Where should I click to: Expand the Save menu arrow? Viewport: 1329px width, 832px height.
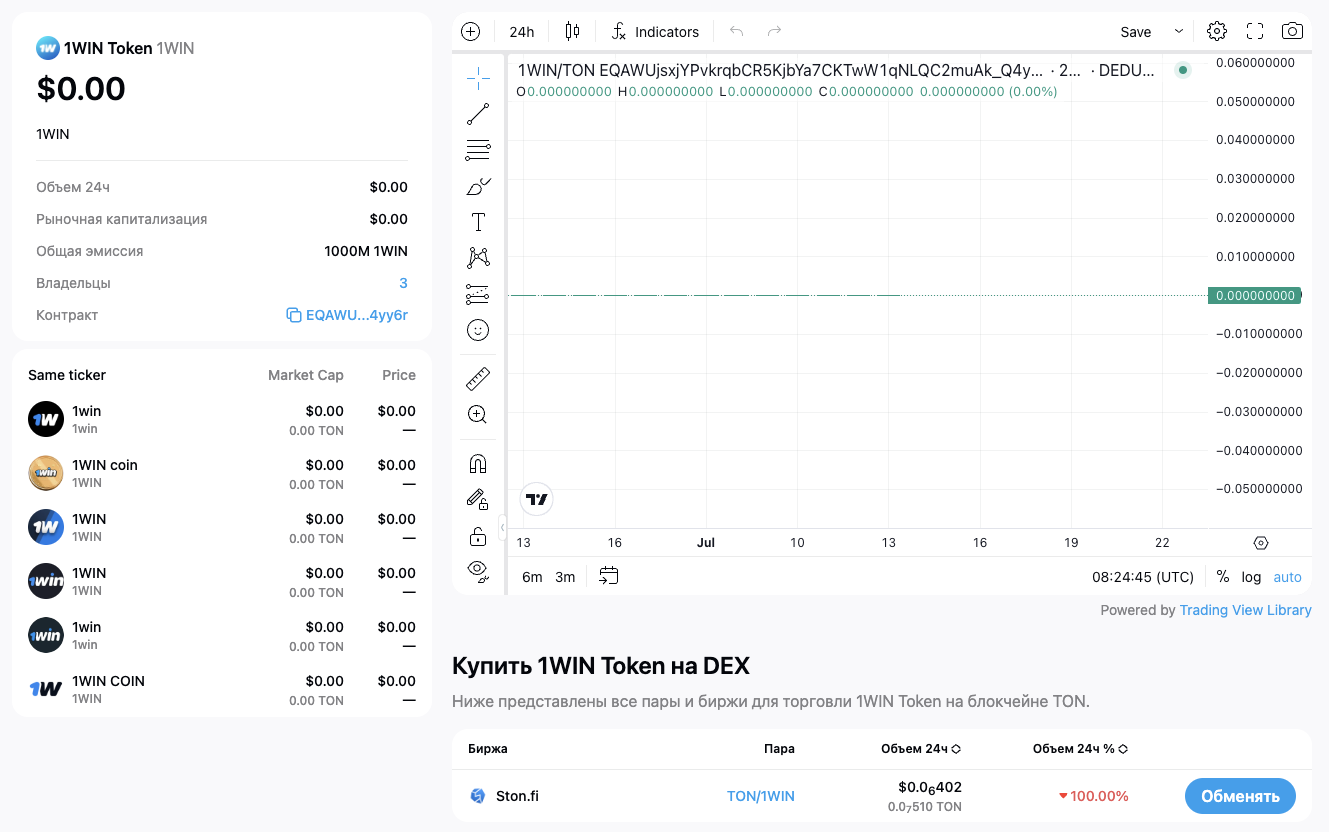pyautogui.click(x=1179, y=31)
